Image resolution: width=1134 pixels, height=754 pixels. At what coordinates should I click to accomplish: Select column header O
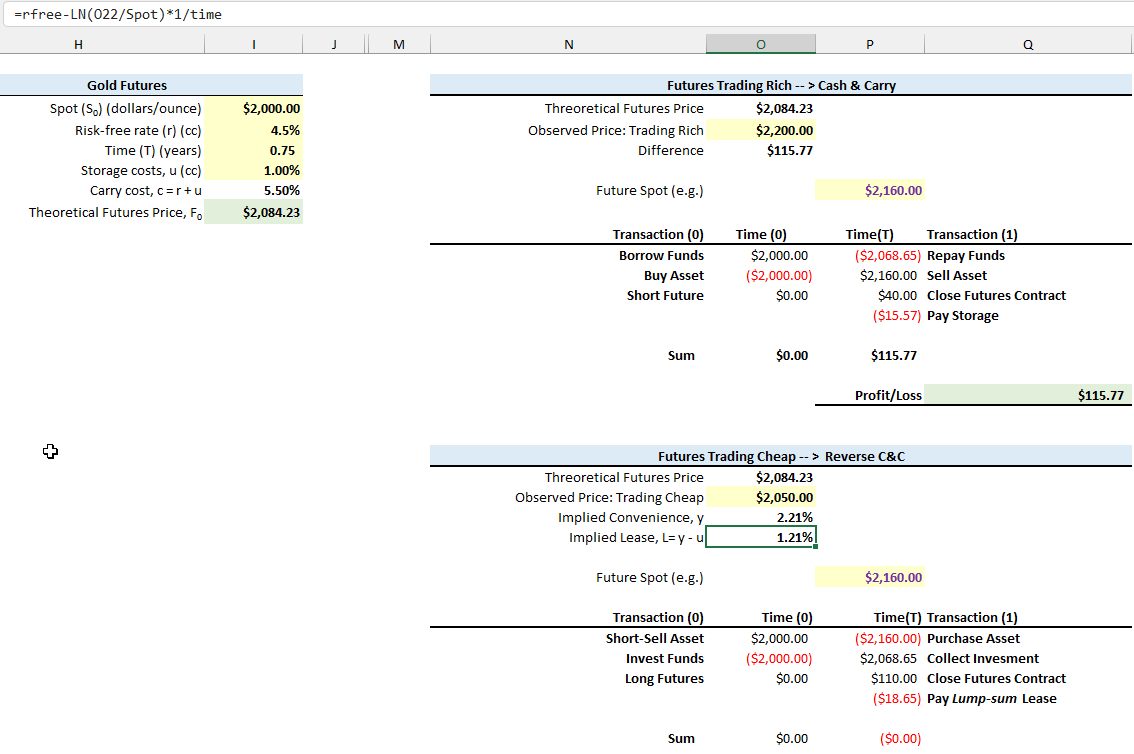760,44
